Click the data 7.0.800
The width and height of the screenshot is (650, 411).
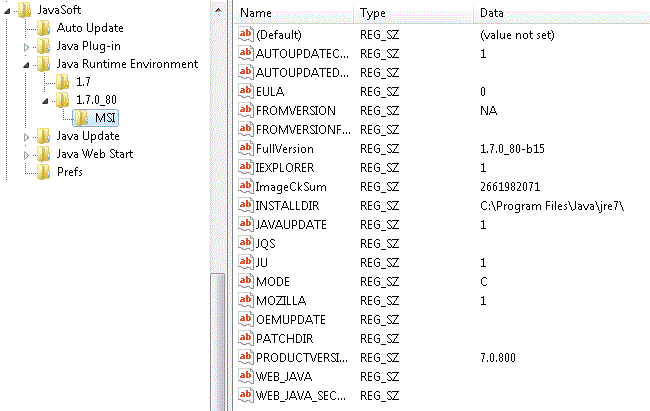click(498, 357)
